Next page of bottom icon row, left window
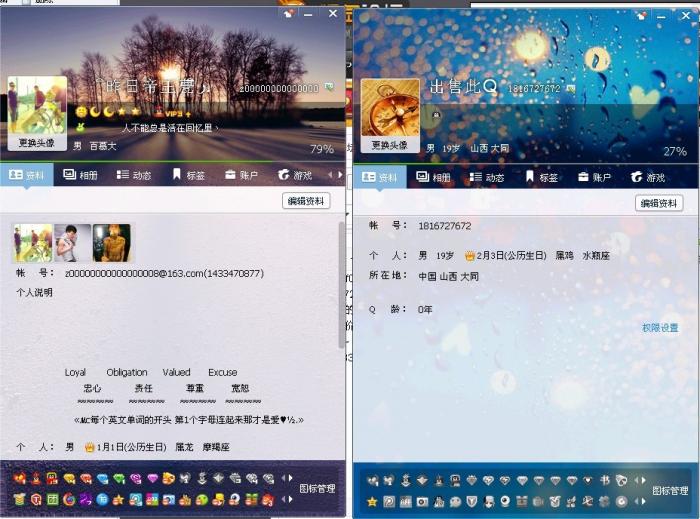Image resolution: width=700 pixels, height=519 pixels. 291,499
